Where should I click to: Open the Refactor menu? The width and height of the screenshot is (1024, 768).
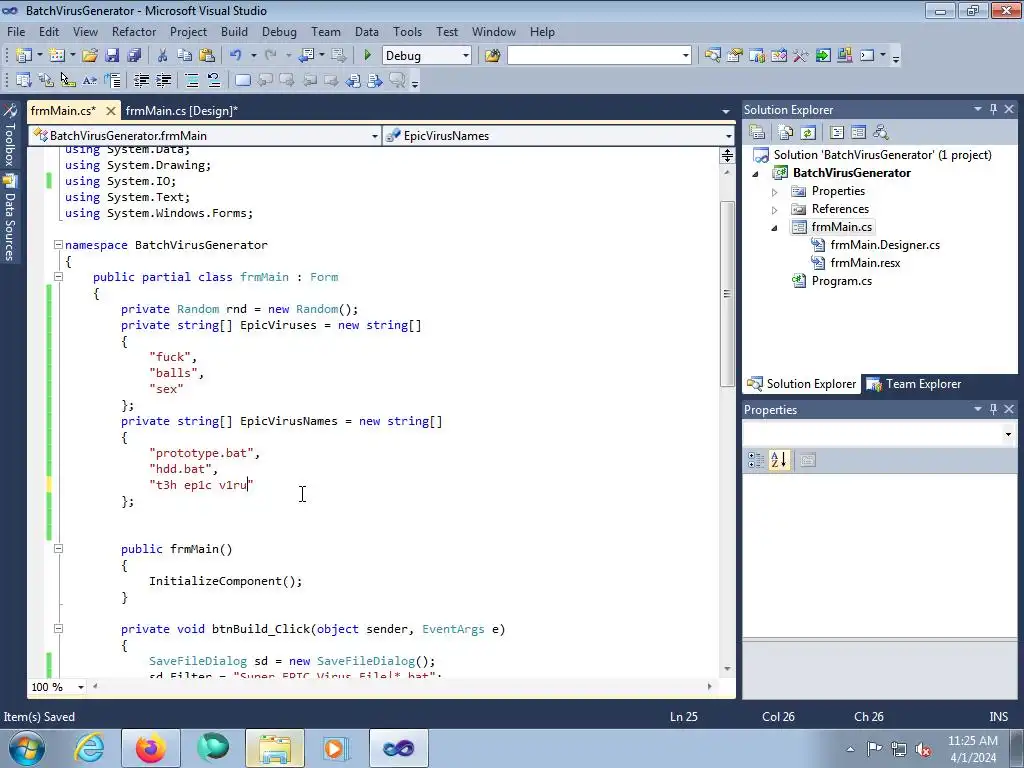pos(134,31)
